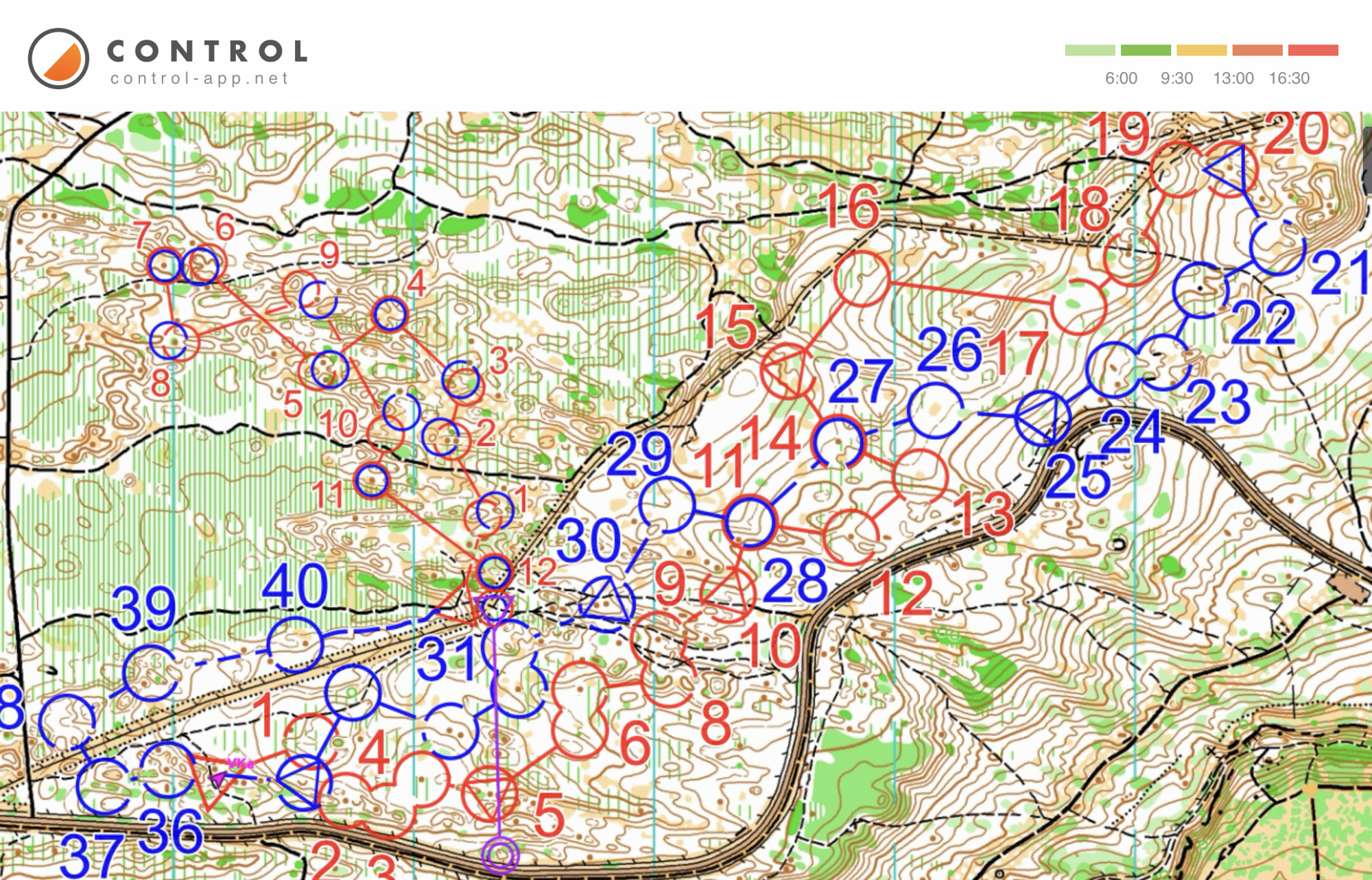Screen dimensions: 1372x880
Task: Click the red inverted triangle near 5
Action: point(490,794)
